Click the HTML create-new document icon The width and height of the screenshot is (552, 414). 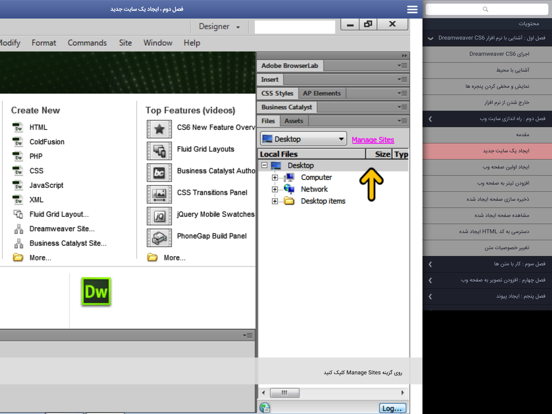pyautogui.click(x=18, y=127)
